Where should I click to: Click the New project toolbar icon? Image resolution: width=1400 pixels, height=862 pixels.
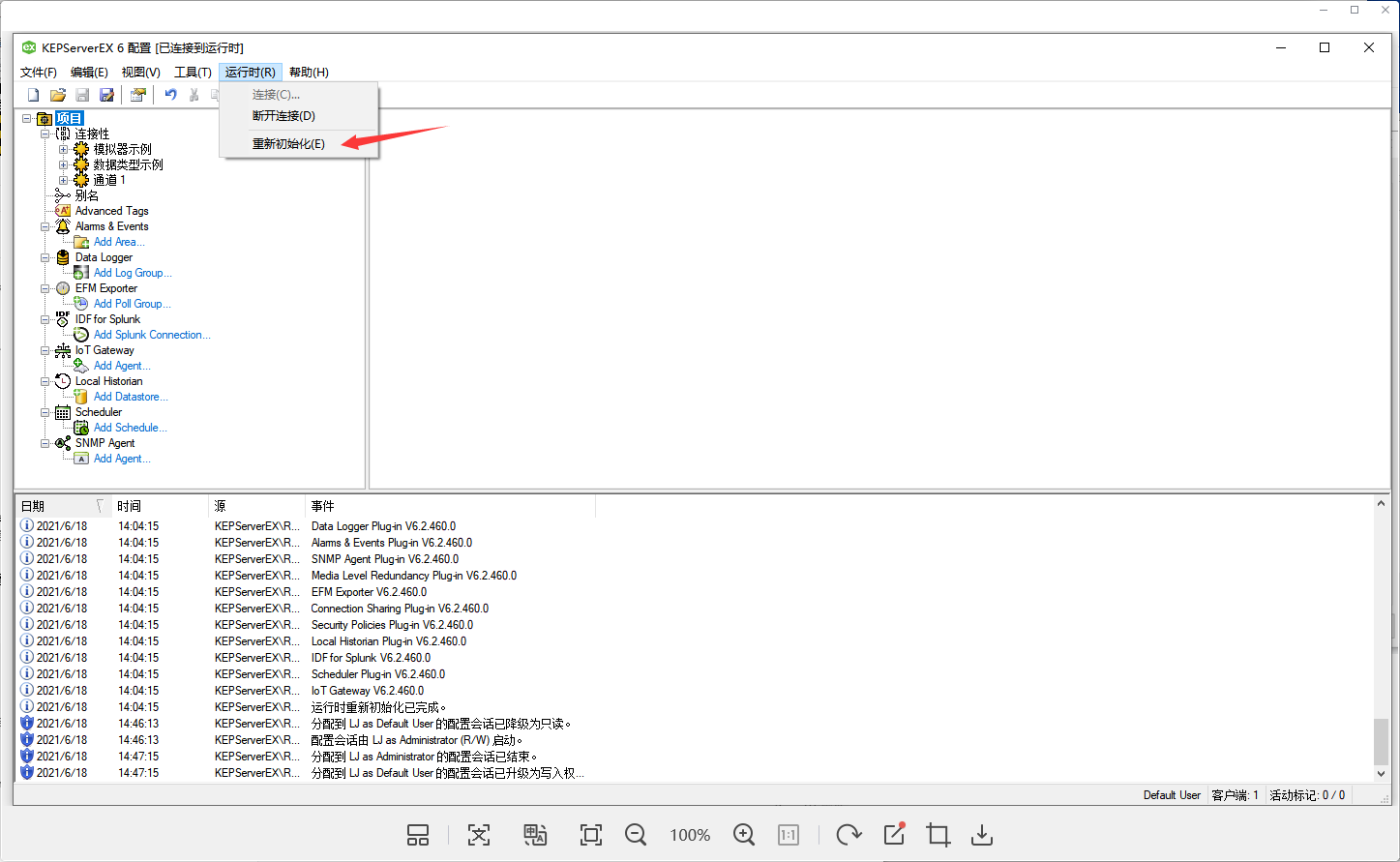(x=33, y=95)
